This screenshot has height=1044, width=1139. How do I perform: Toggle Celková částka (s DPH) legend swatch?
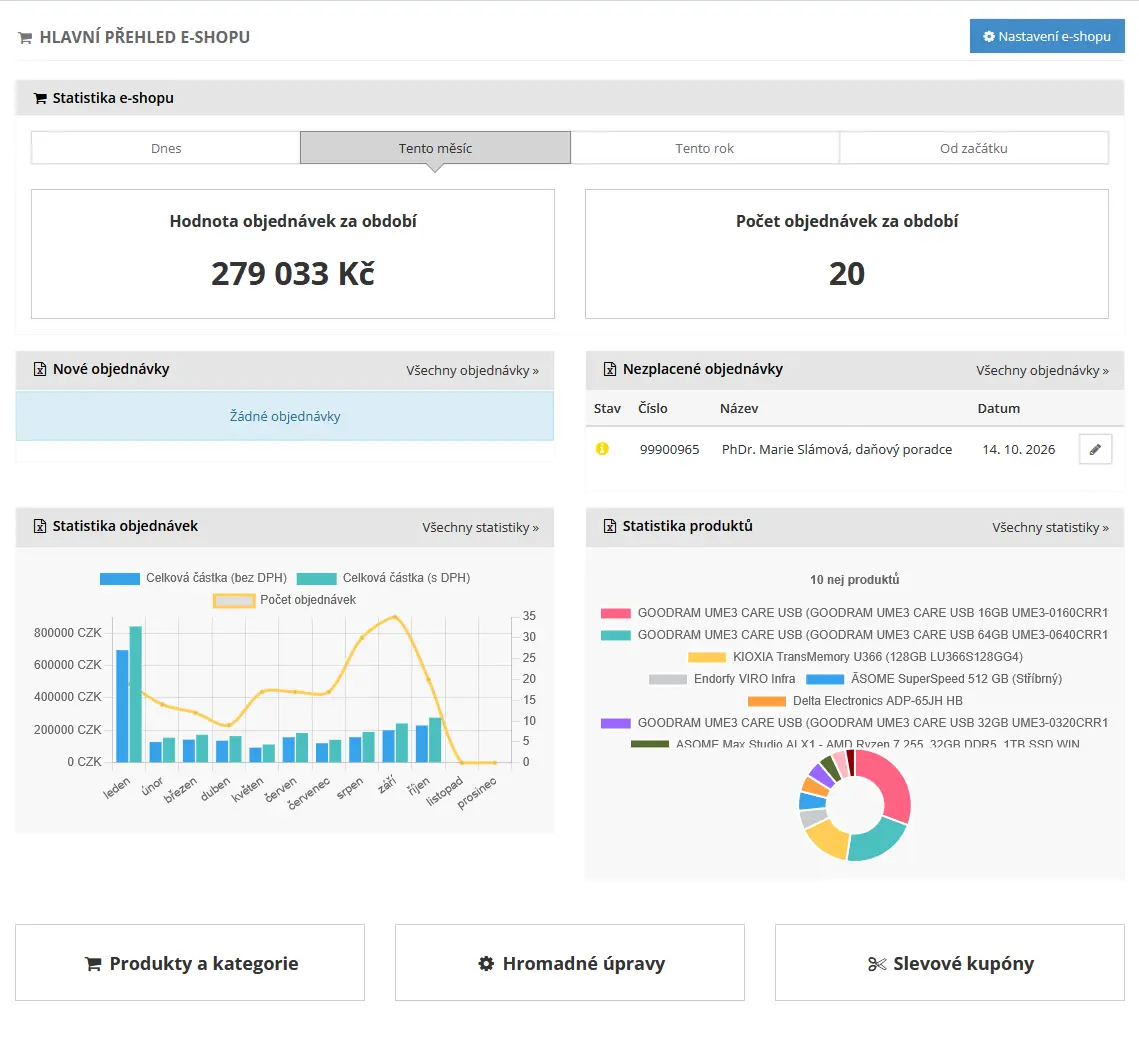point(317,579)
